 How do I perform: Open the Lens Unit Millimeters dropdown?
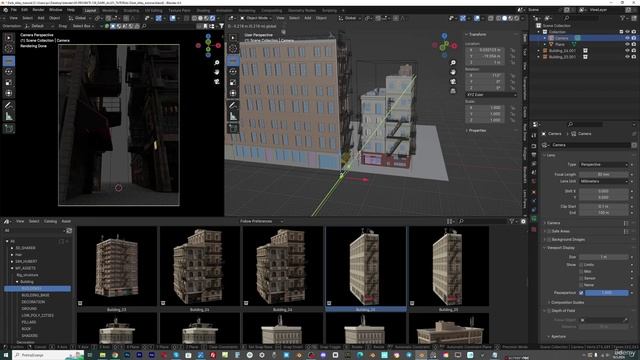603,181
